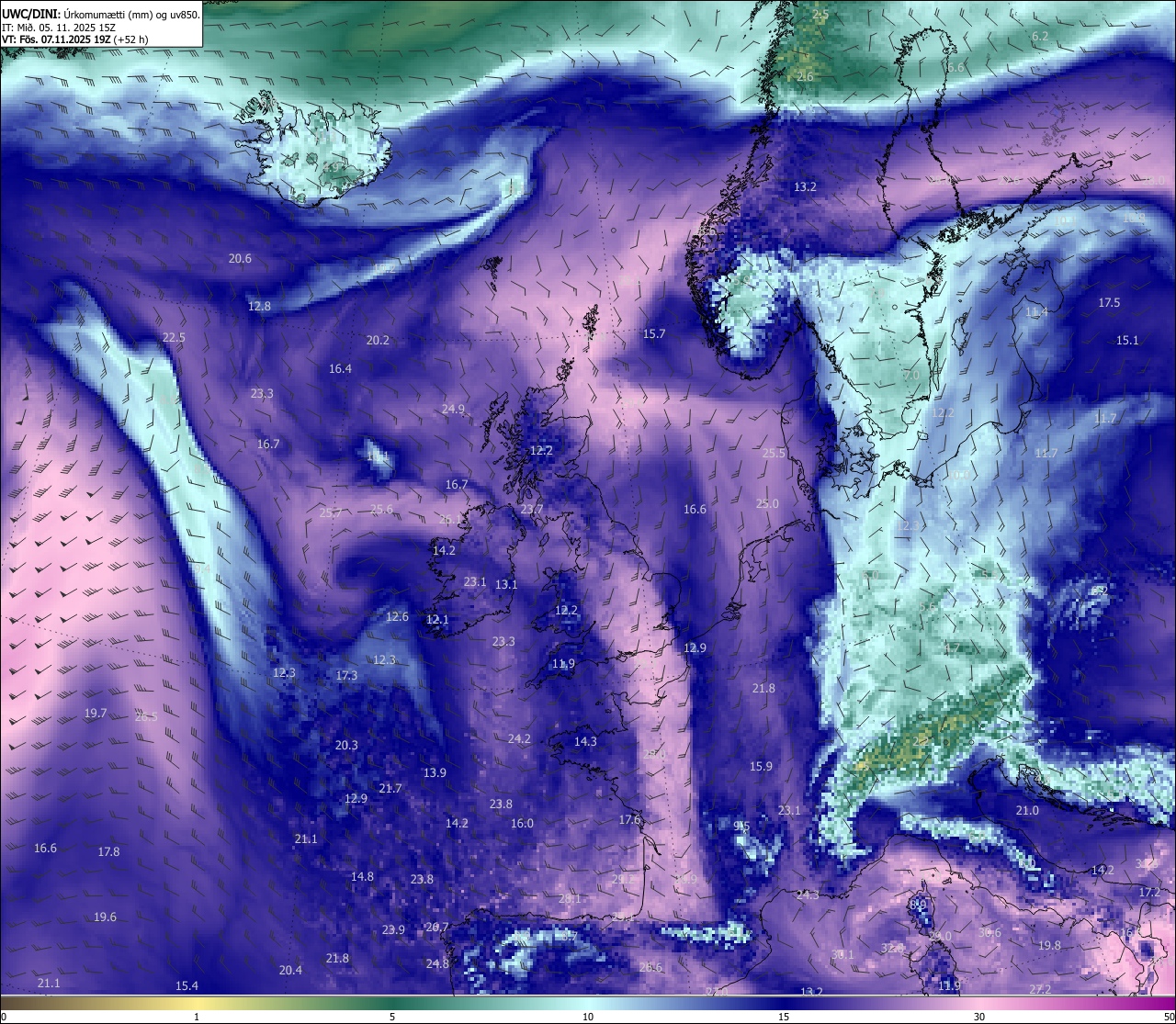Viewport: 1176px width, 1024px height.
Task: Click the map value "23.9"
Action: click(x=393, y=929)
